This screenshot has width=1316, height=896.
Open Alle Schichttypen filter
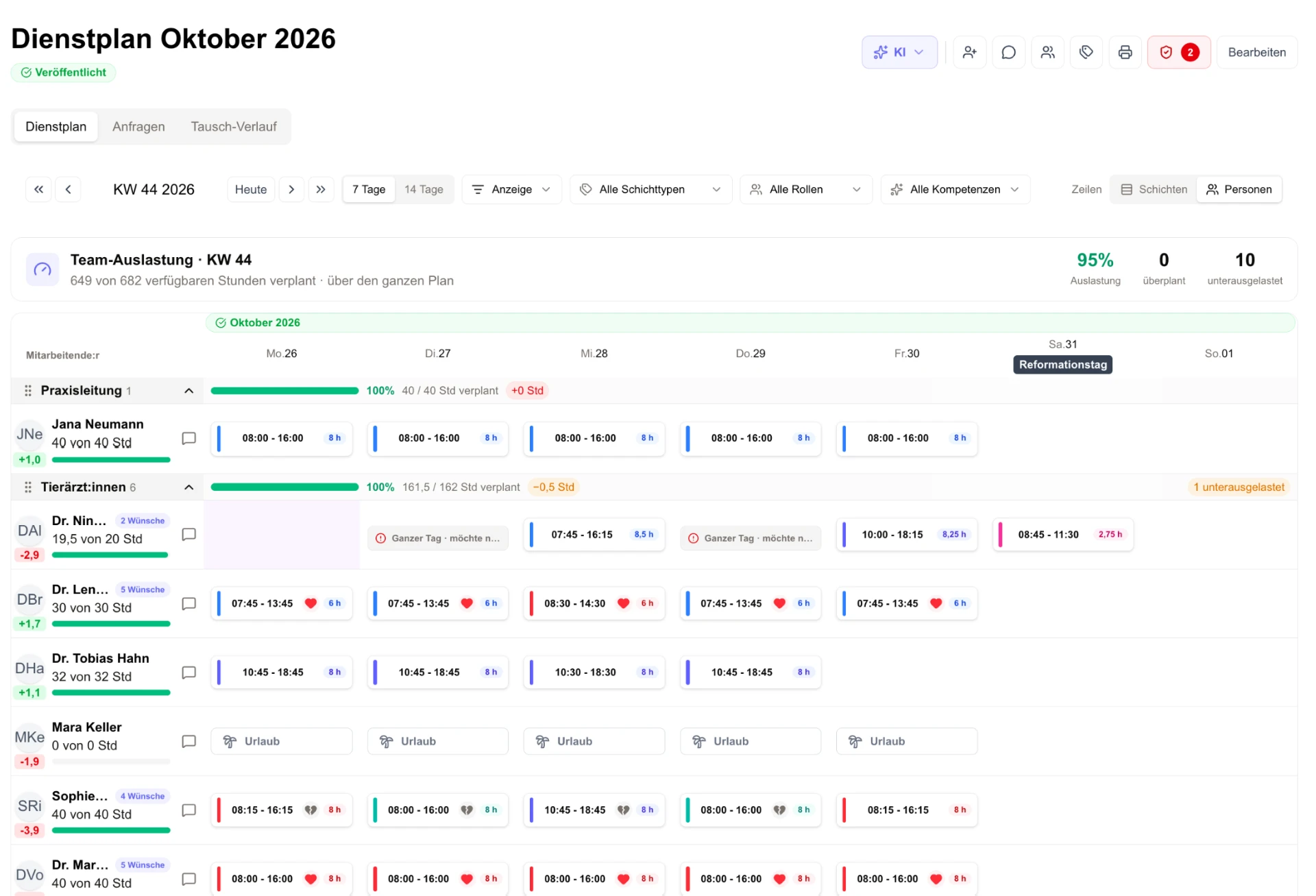[650, 189]
